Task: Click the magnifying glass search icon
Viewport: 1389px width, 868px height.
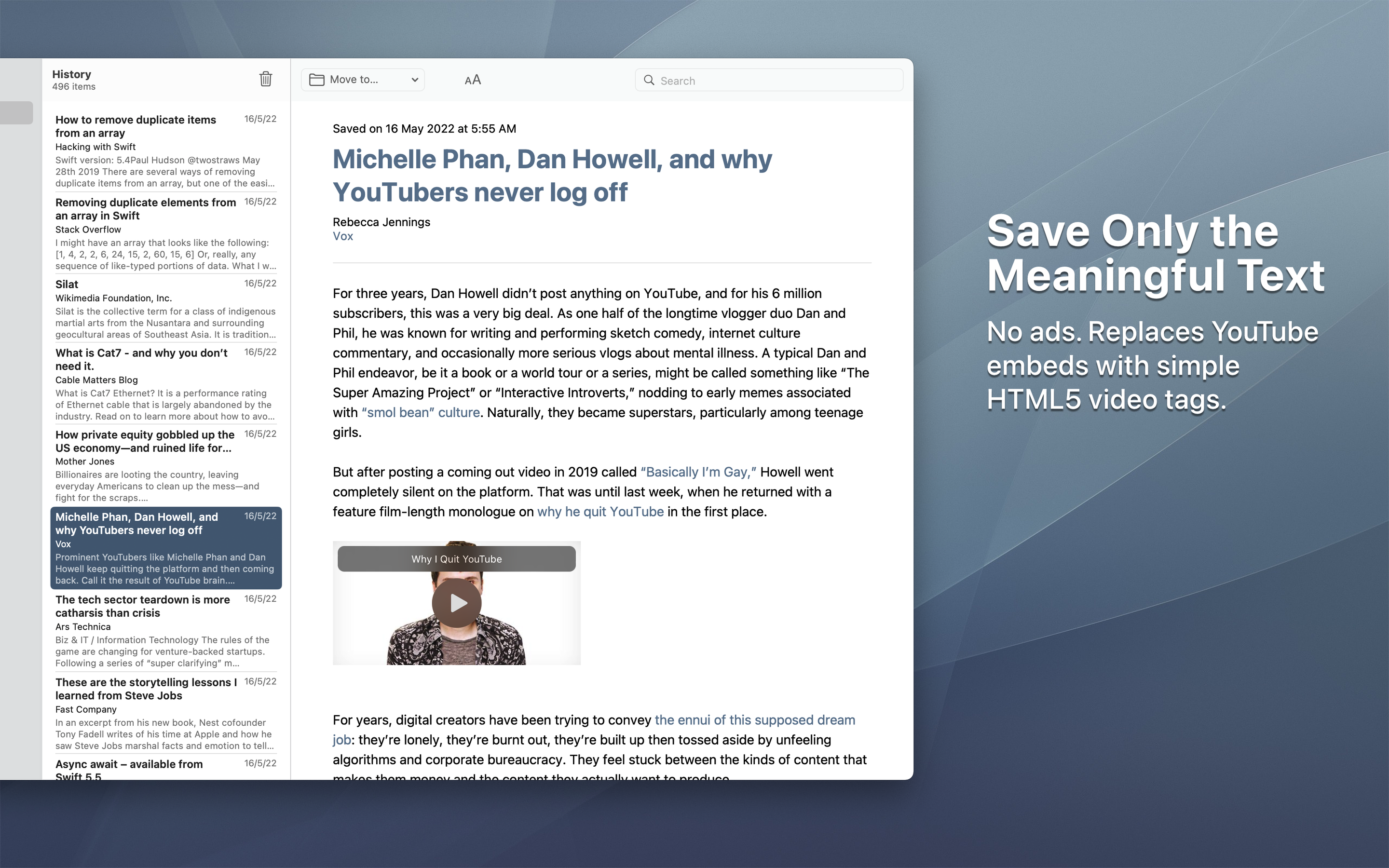Action: pos(649,81)
